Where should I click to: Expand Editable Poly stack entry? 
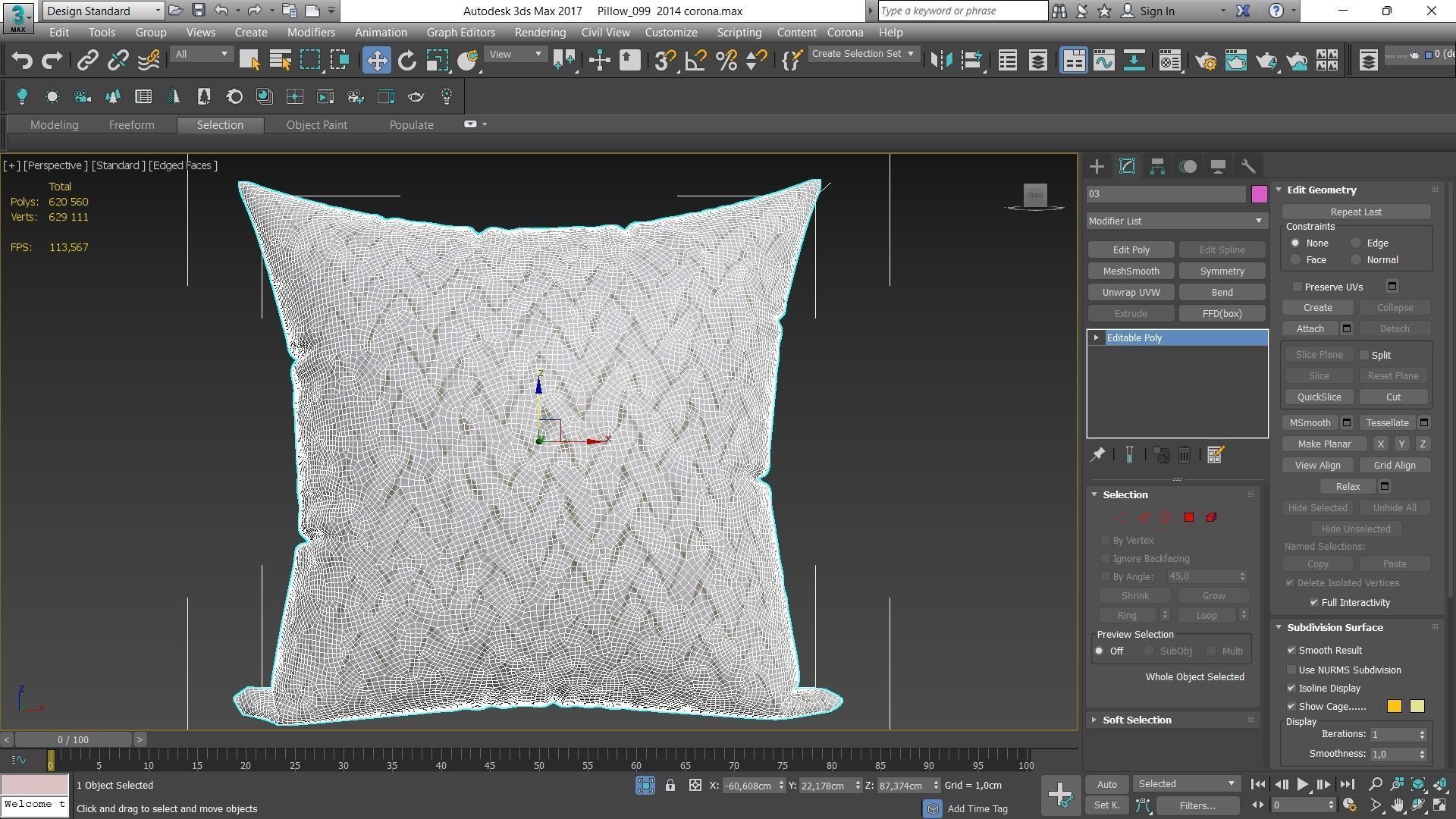(1096, 338)
